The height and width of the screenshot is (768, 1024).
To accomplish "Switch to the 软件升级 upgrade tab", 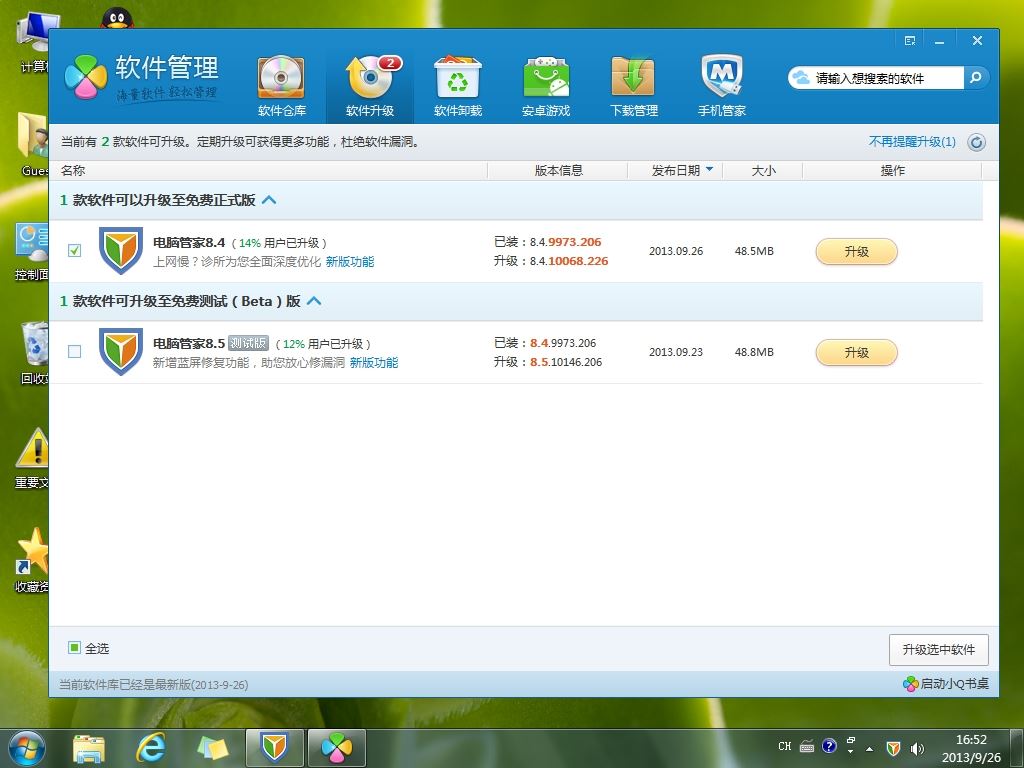I will (370, 87).
